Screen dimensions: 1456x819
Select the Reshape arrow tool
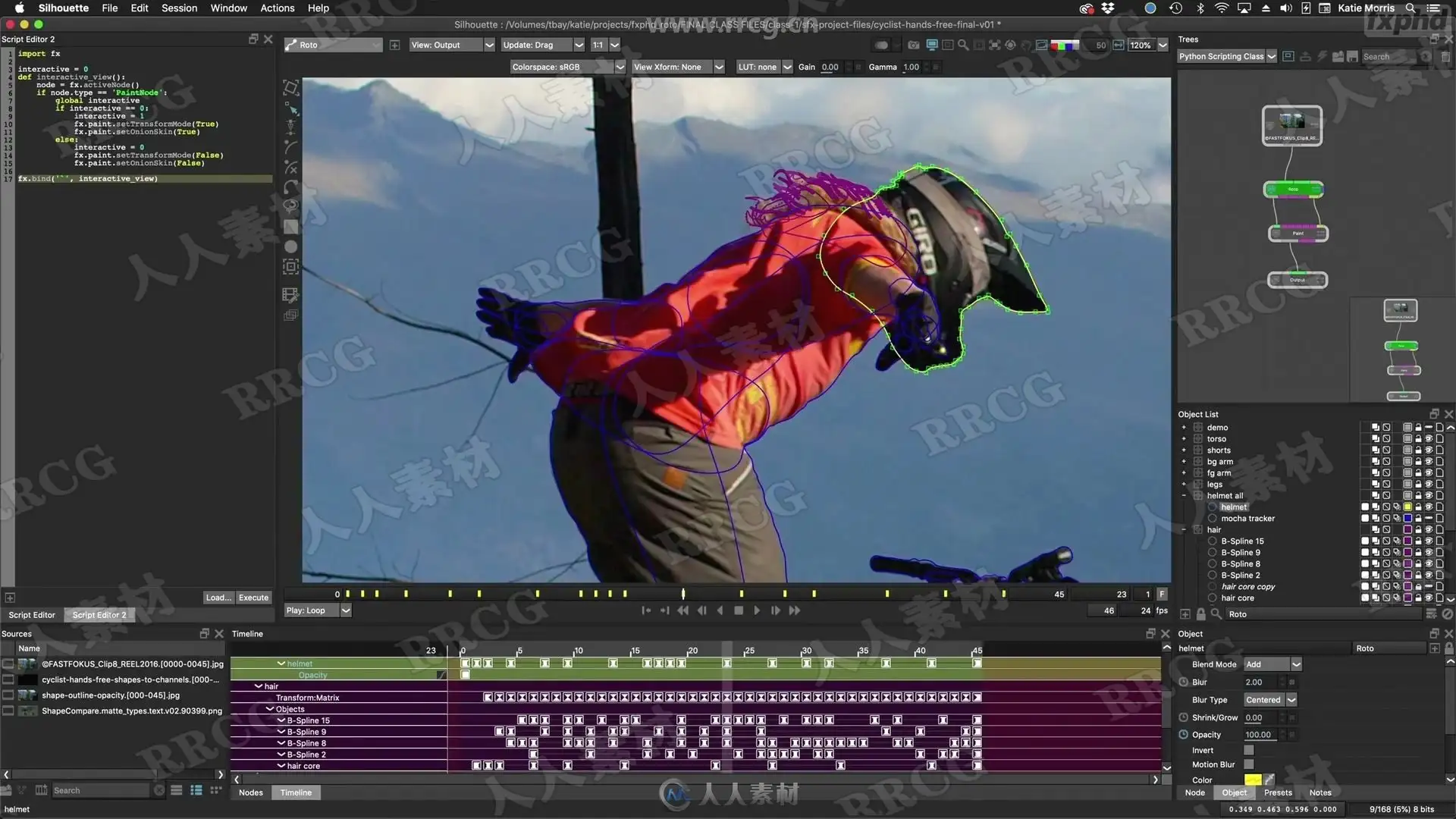click(290, 108)
